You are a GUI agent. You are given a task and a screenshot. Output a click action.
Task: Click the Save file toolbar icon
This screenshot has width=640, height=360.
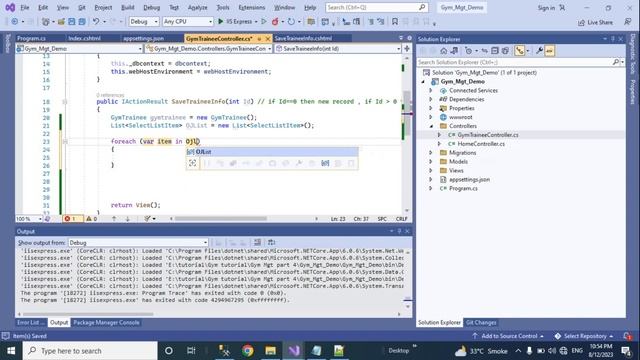(71, 22)
